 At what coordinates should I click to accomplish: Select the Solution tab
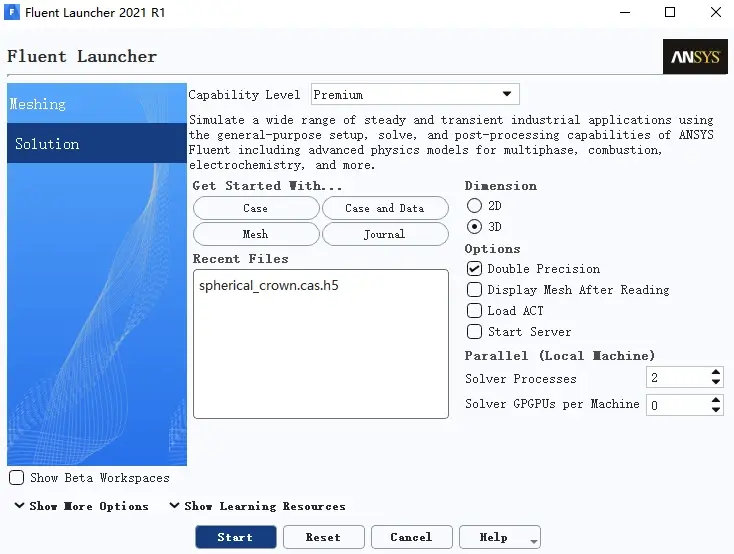97,143
